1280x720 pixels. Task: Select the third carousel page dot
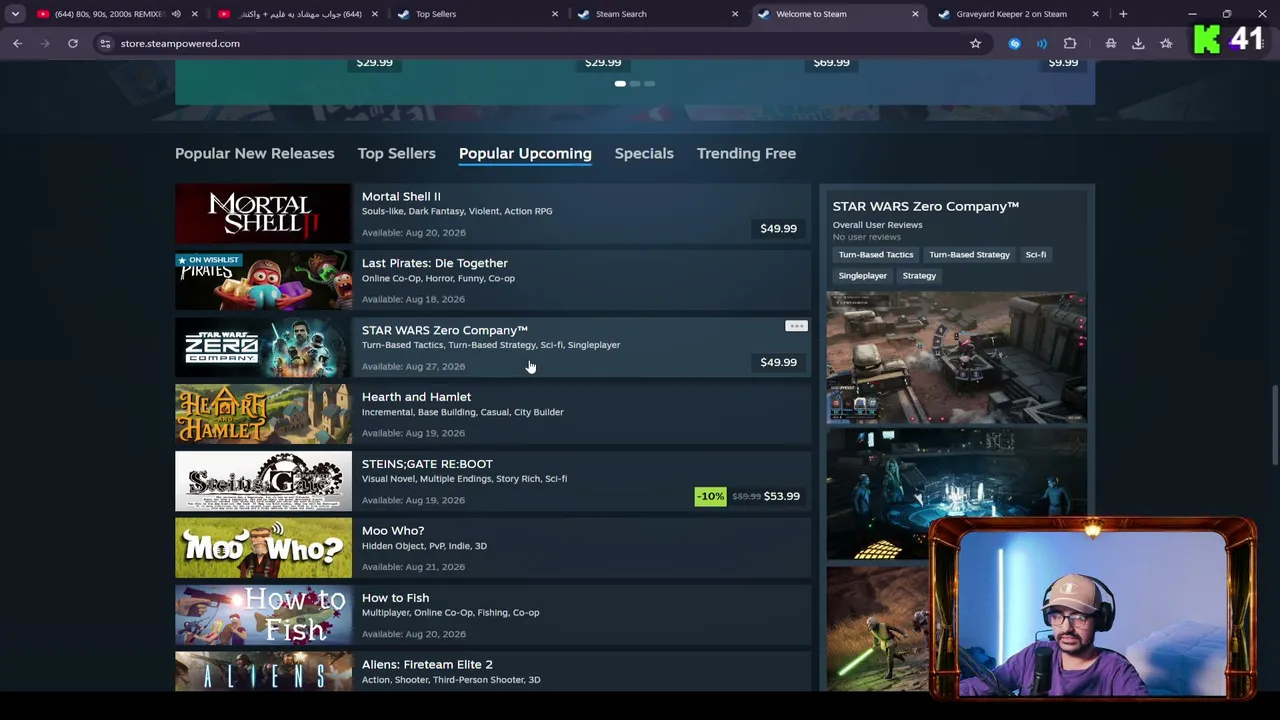pos(649,84)
